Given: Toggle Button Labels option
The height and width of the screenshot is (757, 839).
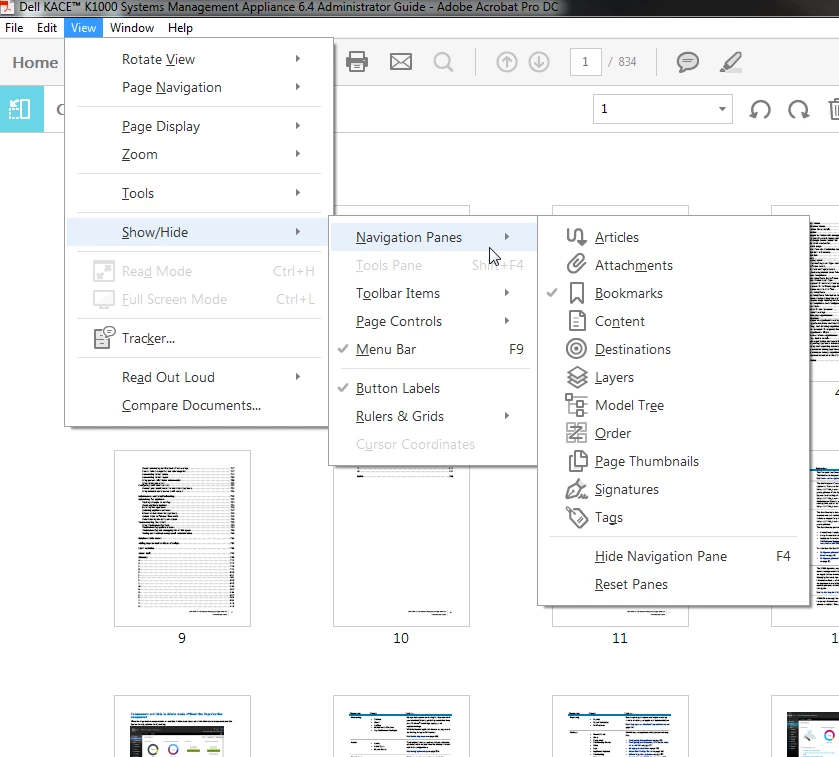Looking at the screenshot, I should click(x=432, y=388).
